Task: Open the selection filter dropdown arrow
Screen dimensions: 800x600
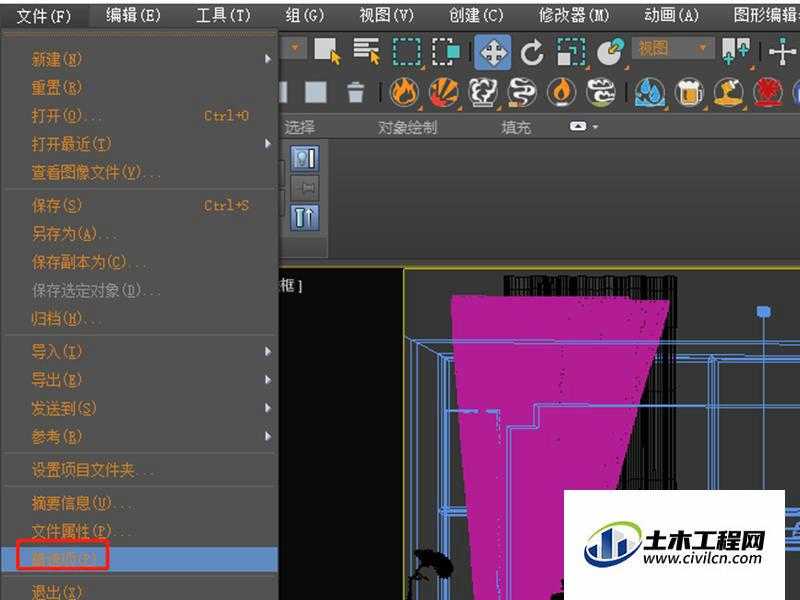Action: [x=294, y=48]
